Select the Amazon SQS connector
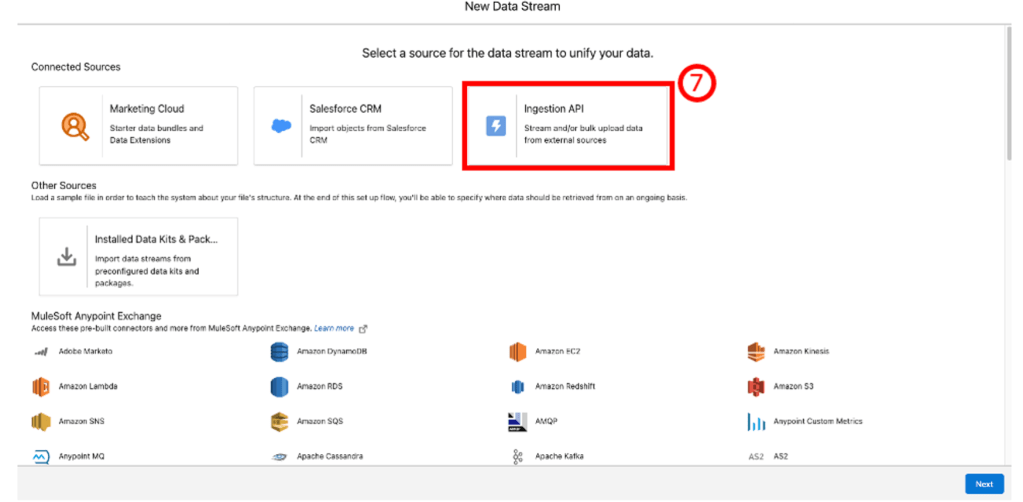 point(320,421)
